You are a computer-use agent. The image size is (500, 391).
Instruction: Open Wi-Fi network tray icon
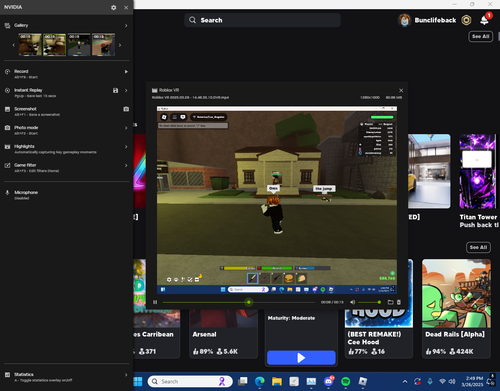click(442, 381)
